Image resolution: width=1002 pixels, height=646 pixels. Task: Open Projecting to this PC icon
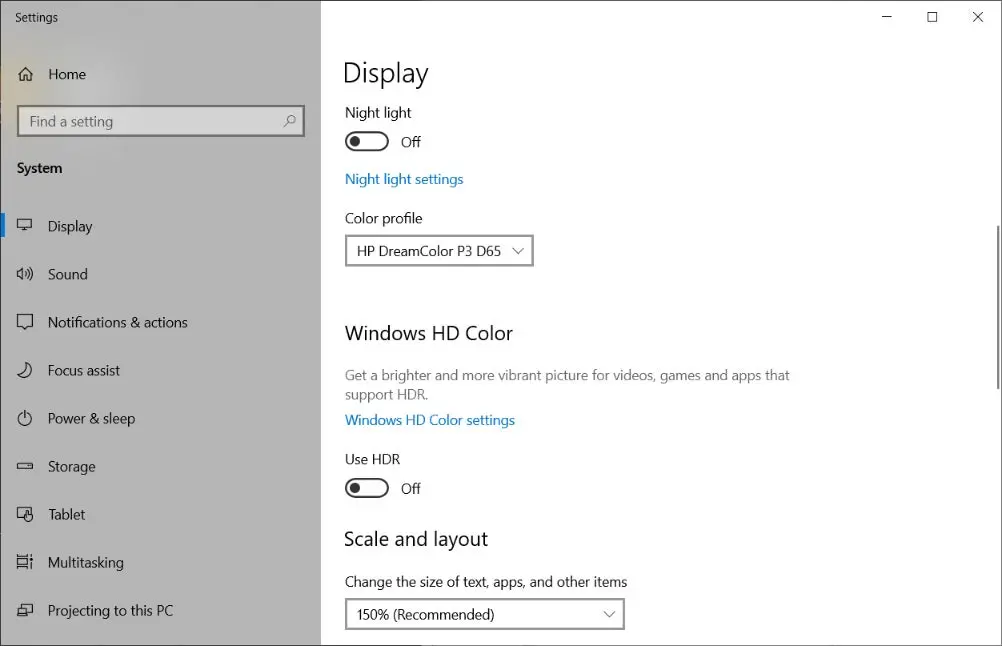tap(24, 610)
